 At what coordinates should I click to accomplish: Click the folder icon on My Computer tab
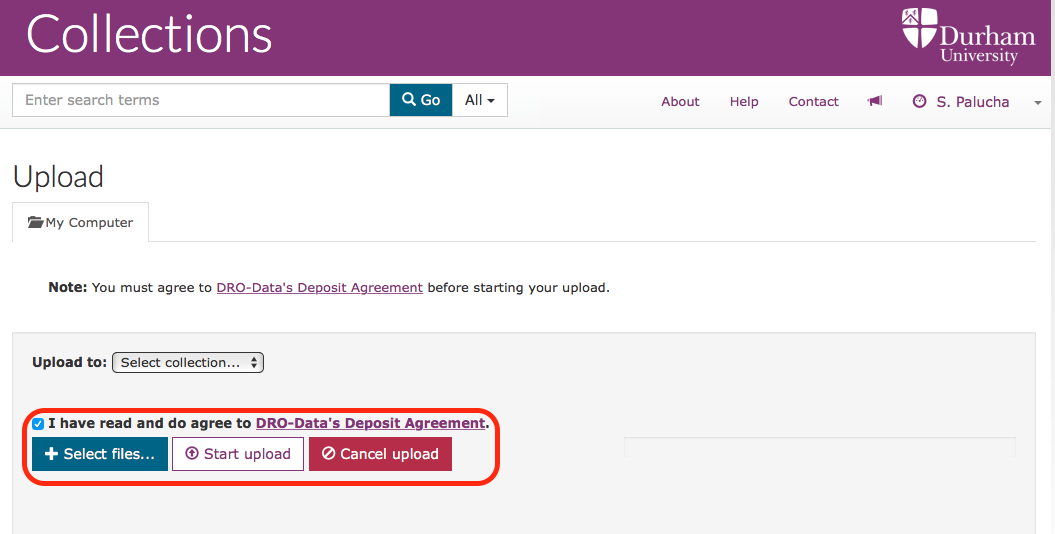pyautogui.click(x=35, y=222)
